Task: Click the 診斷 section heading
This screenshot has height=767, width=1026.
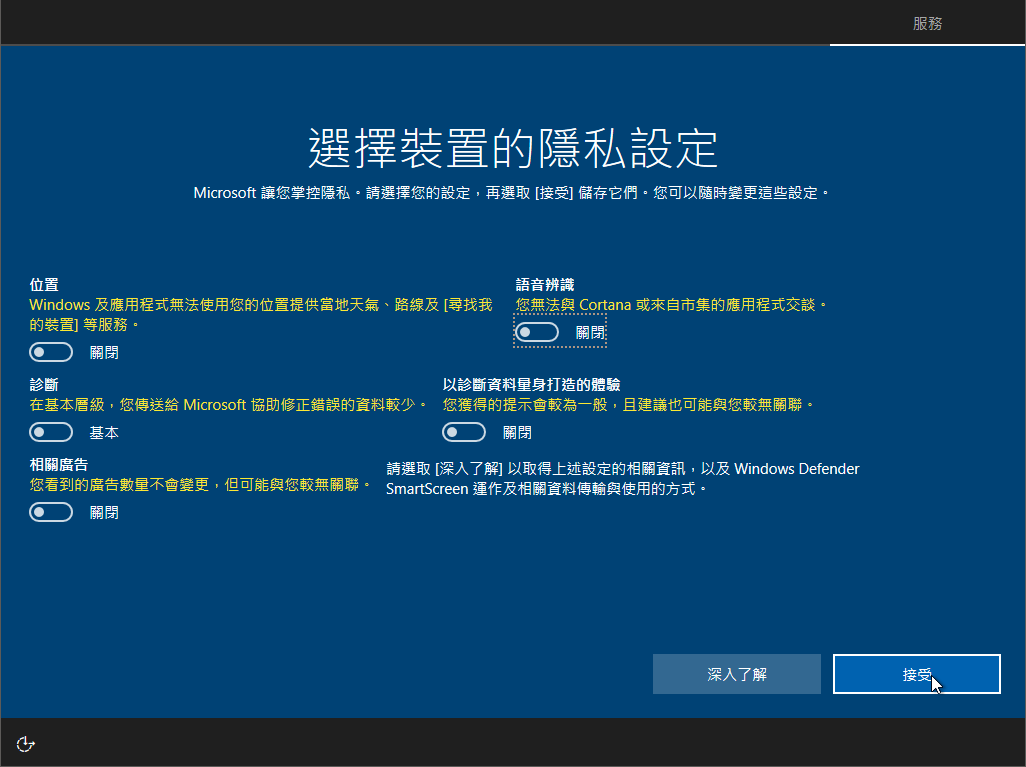Action: pyautogui.click(x=44, y=384)
